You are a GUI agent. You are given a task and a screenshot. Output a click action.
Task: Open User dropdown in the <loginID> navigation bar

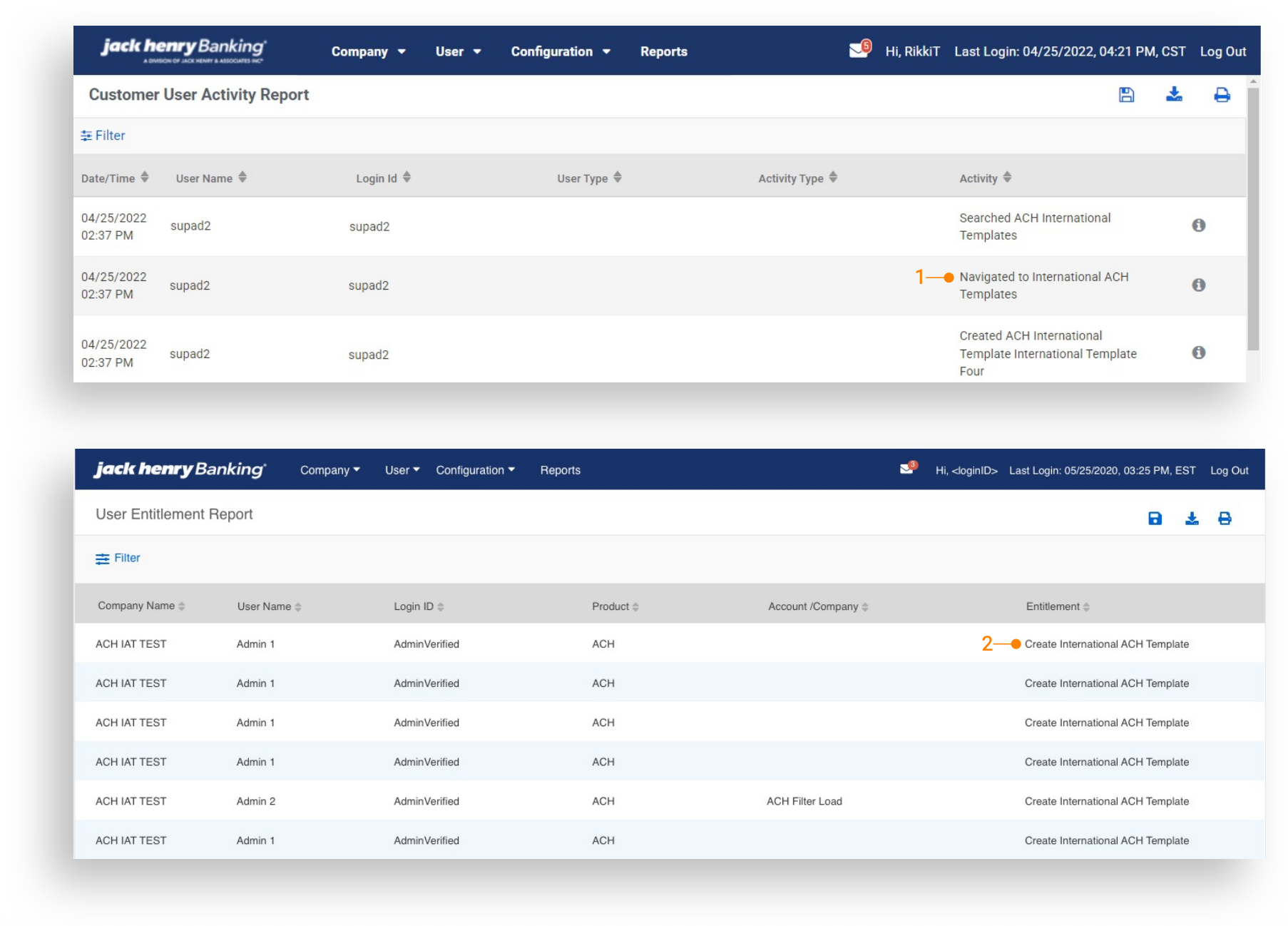click(402, 470)
